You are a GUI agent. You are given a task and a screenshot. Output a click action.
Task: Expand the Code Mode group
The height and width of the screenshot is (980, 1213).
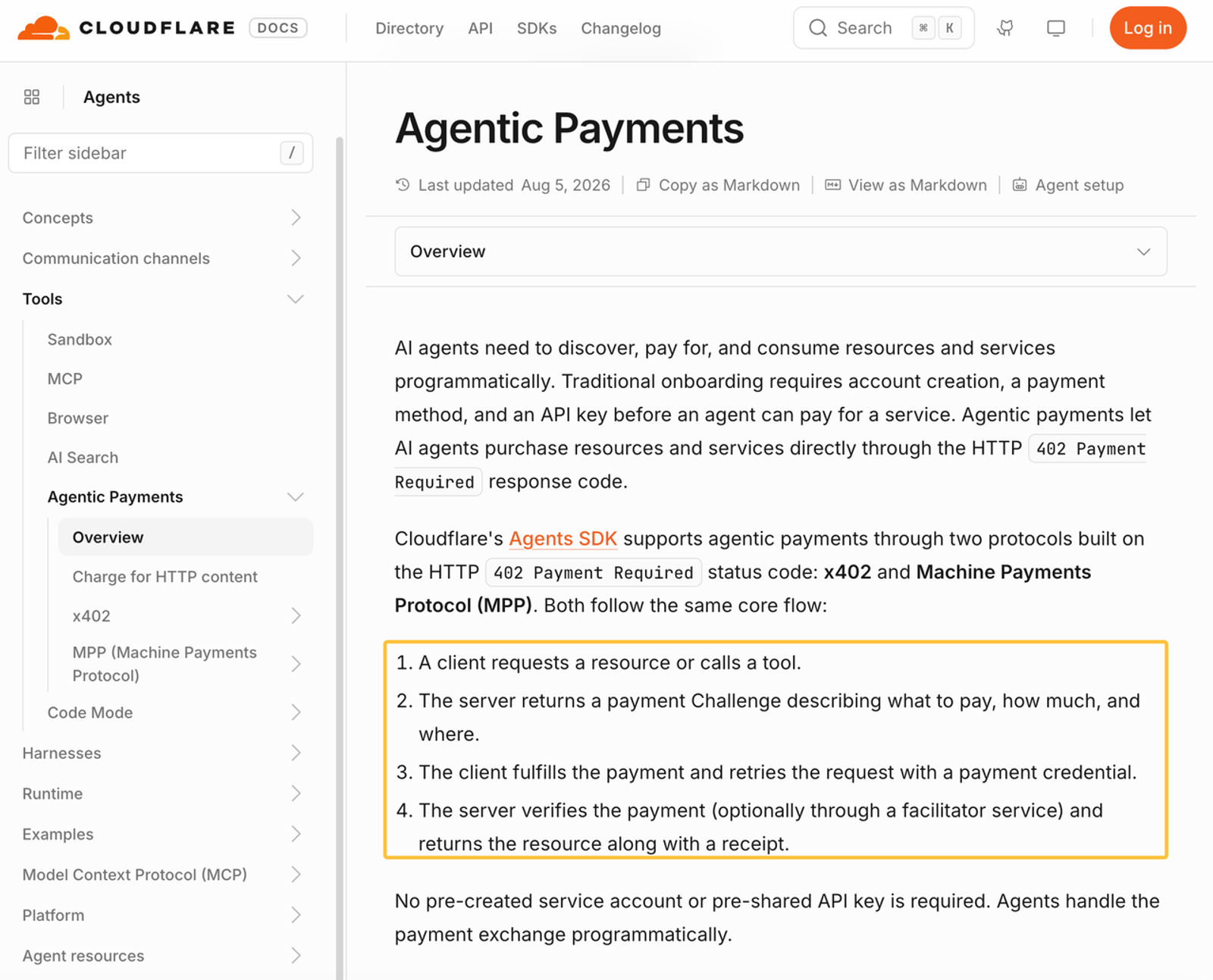tap(176, 712)
